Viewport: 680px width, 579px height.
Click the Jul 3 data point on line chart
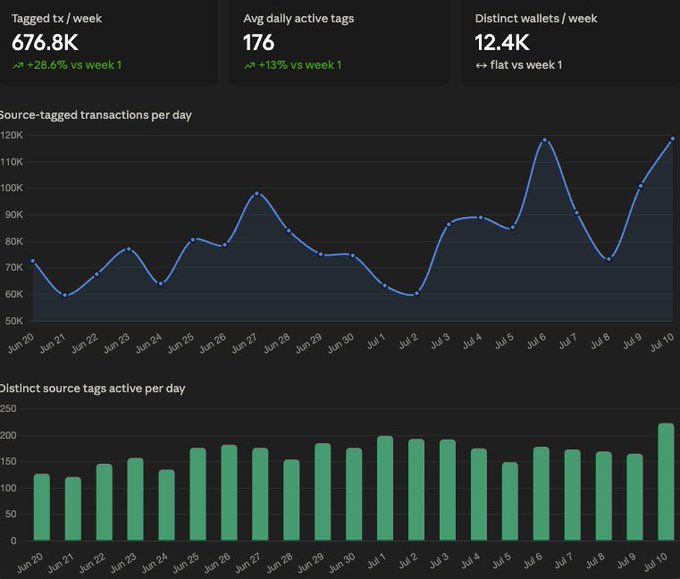point(449,224)
